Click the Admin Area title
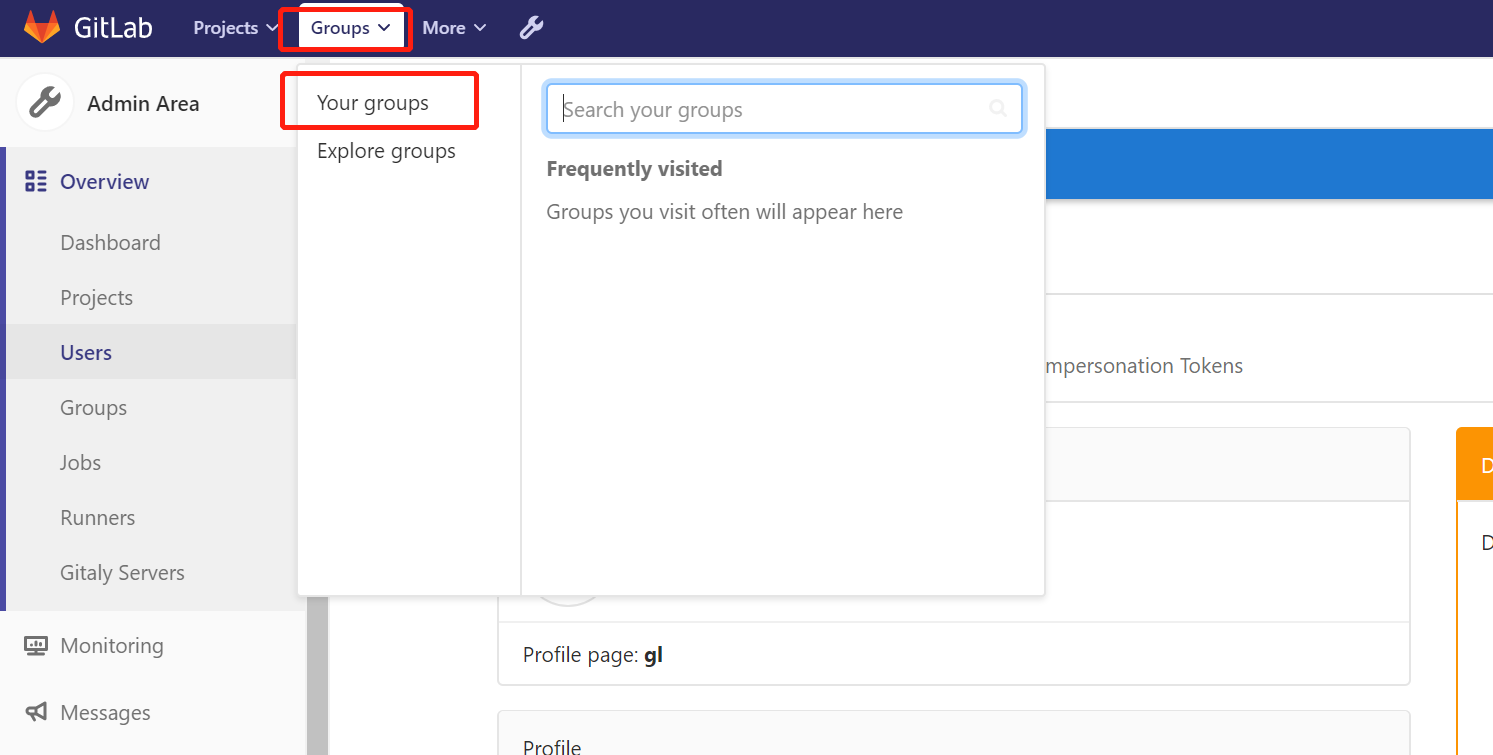1493x755 pixels. tap(143, 104)
